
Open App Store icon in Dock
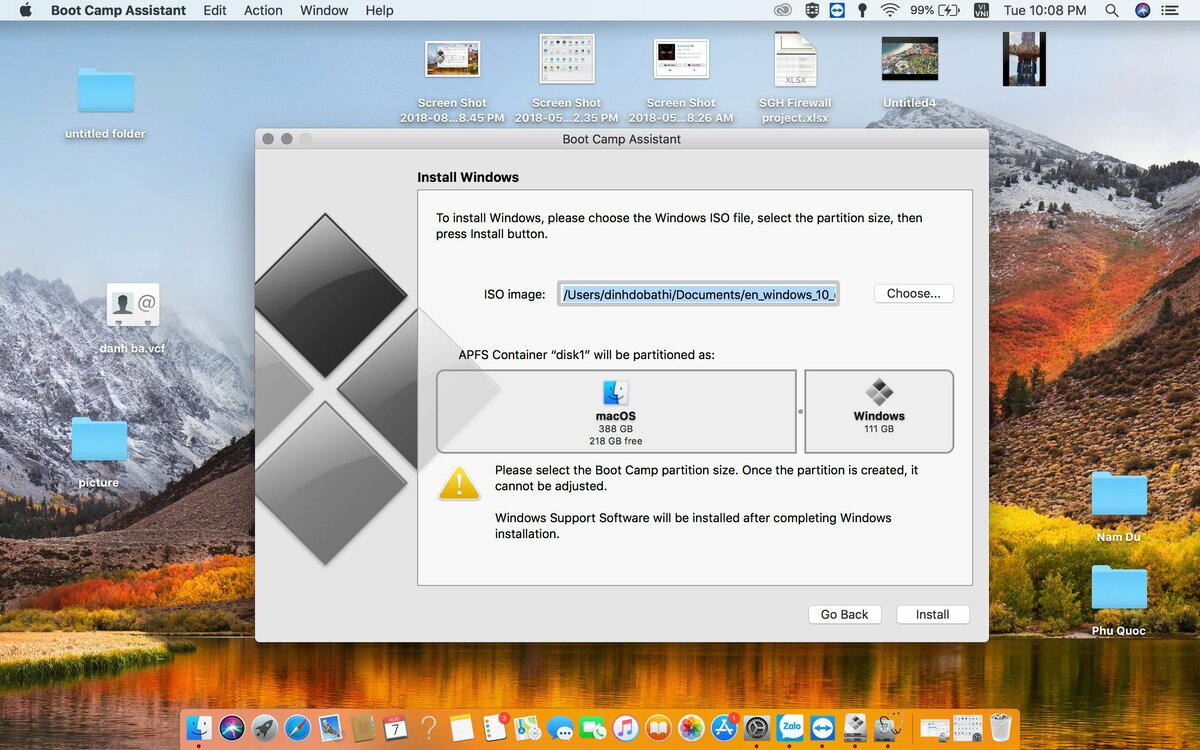tap(724, 727)
